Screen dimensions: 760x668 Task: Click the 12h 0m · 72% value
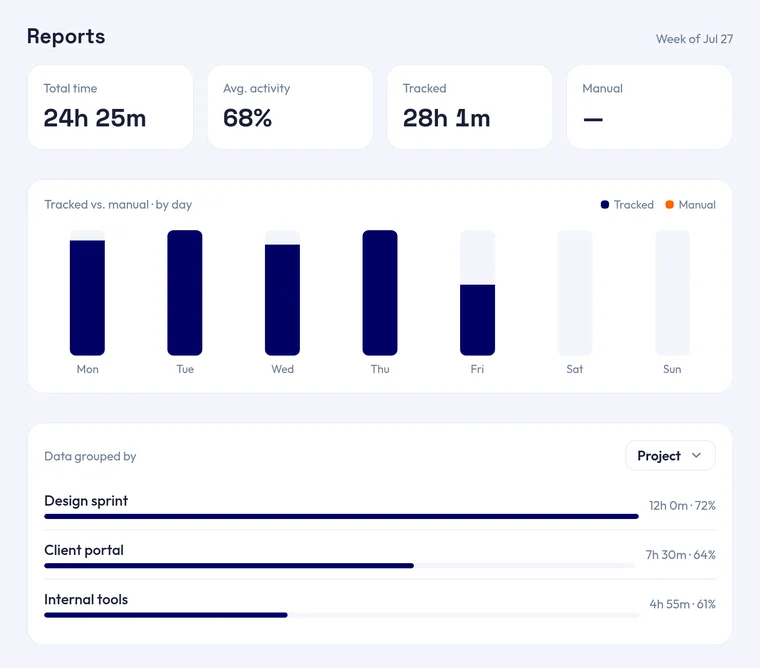pyautogui.click(x=682, y=506)
